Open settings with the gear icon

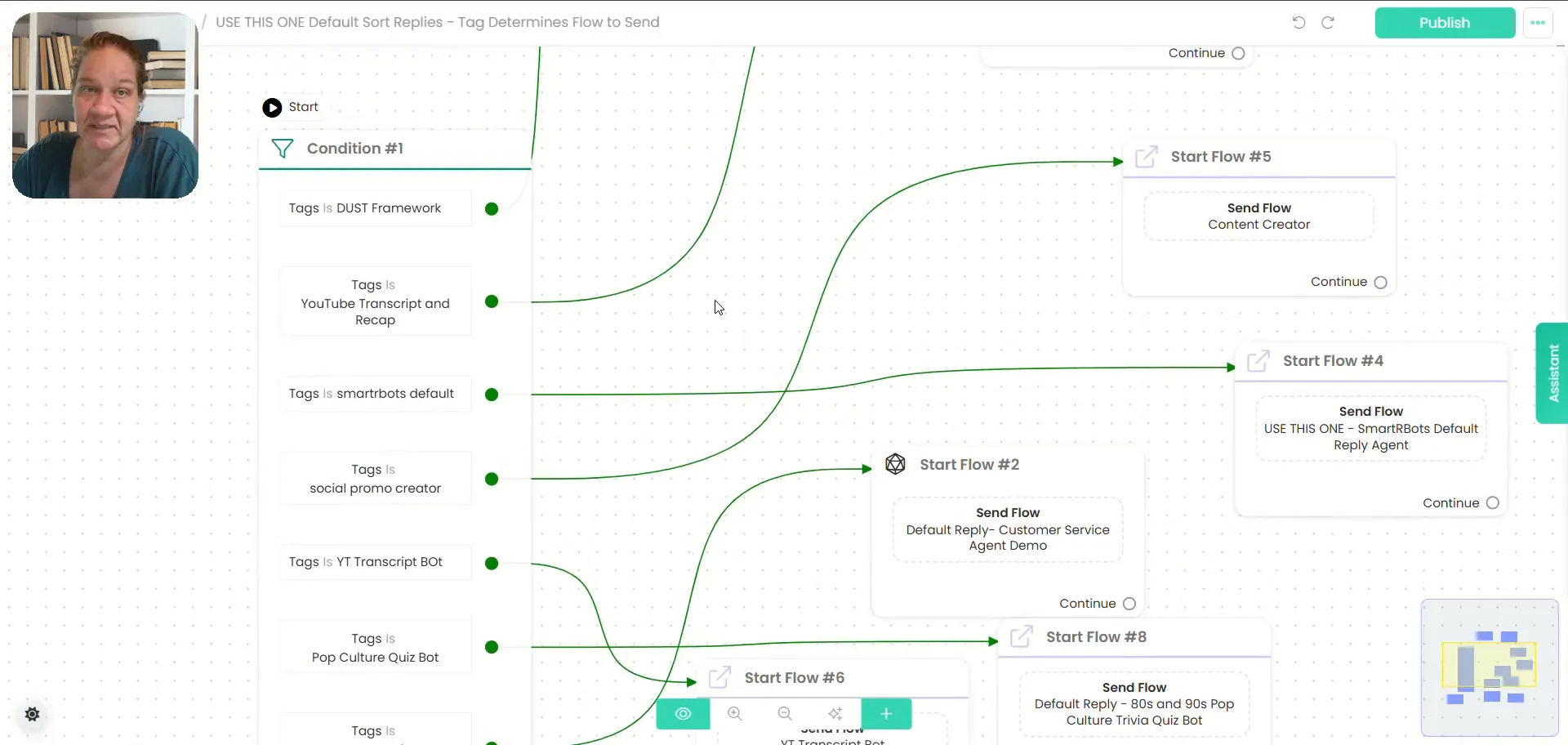(33, 715)
